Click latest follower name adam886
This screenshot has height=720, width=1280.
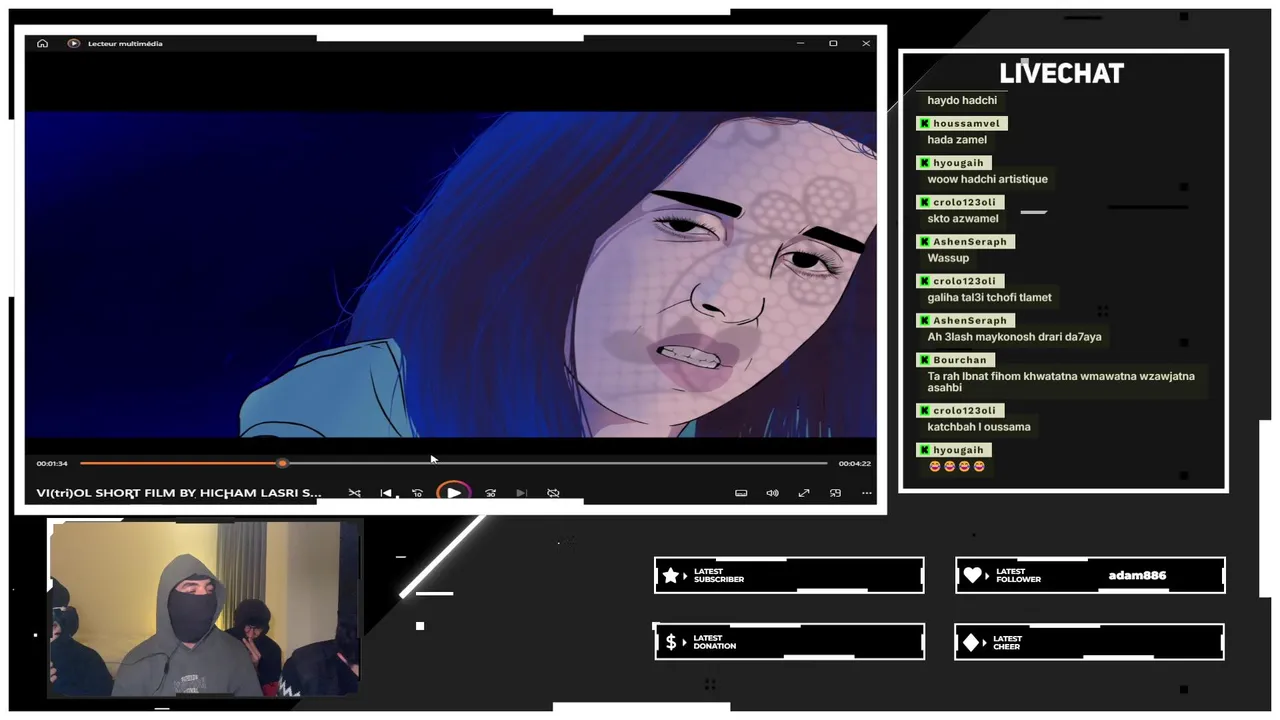1137,575
